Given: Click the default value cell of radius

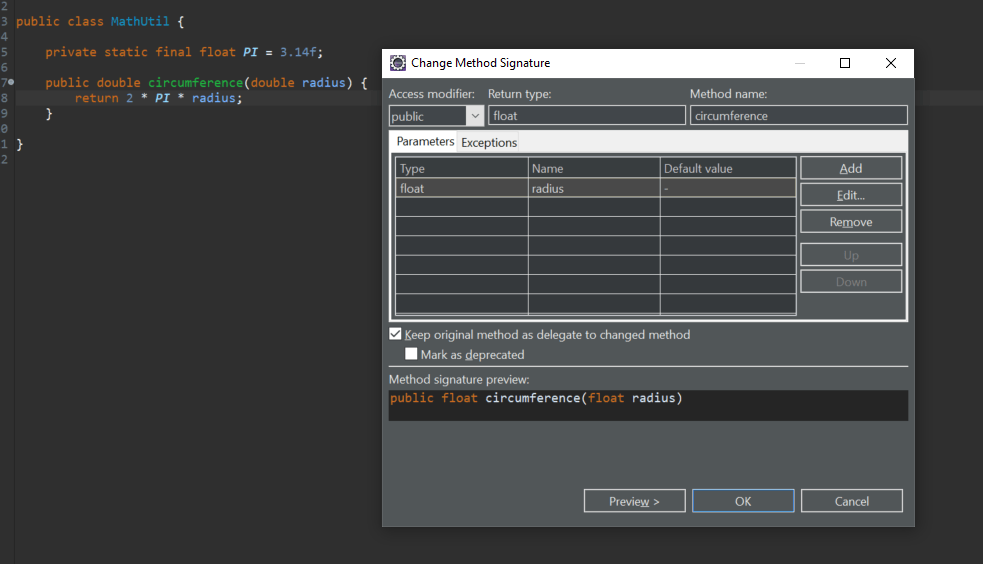Looking at the screenshot, I should click(x=728, y=188).
